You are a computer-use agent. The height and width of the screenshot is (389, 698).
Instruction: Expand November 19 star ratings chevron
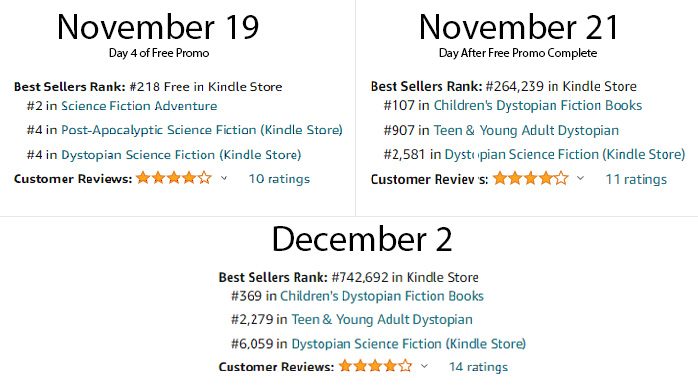click(224, 178)
